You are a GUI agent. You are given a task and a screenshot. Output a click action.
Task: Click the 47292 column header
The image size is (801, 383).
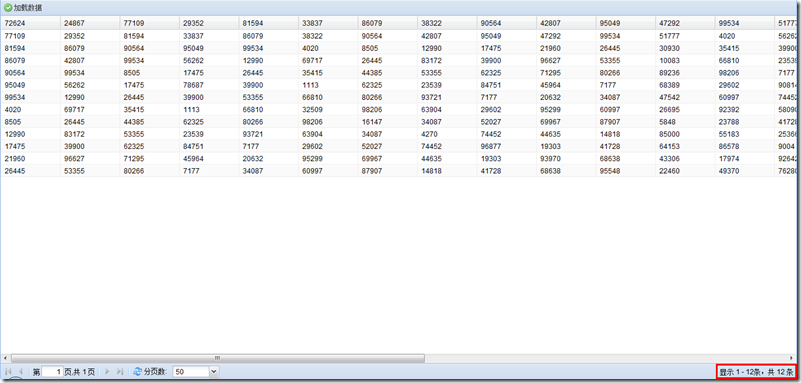pyautogui.click(x=686, y=23)
